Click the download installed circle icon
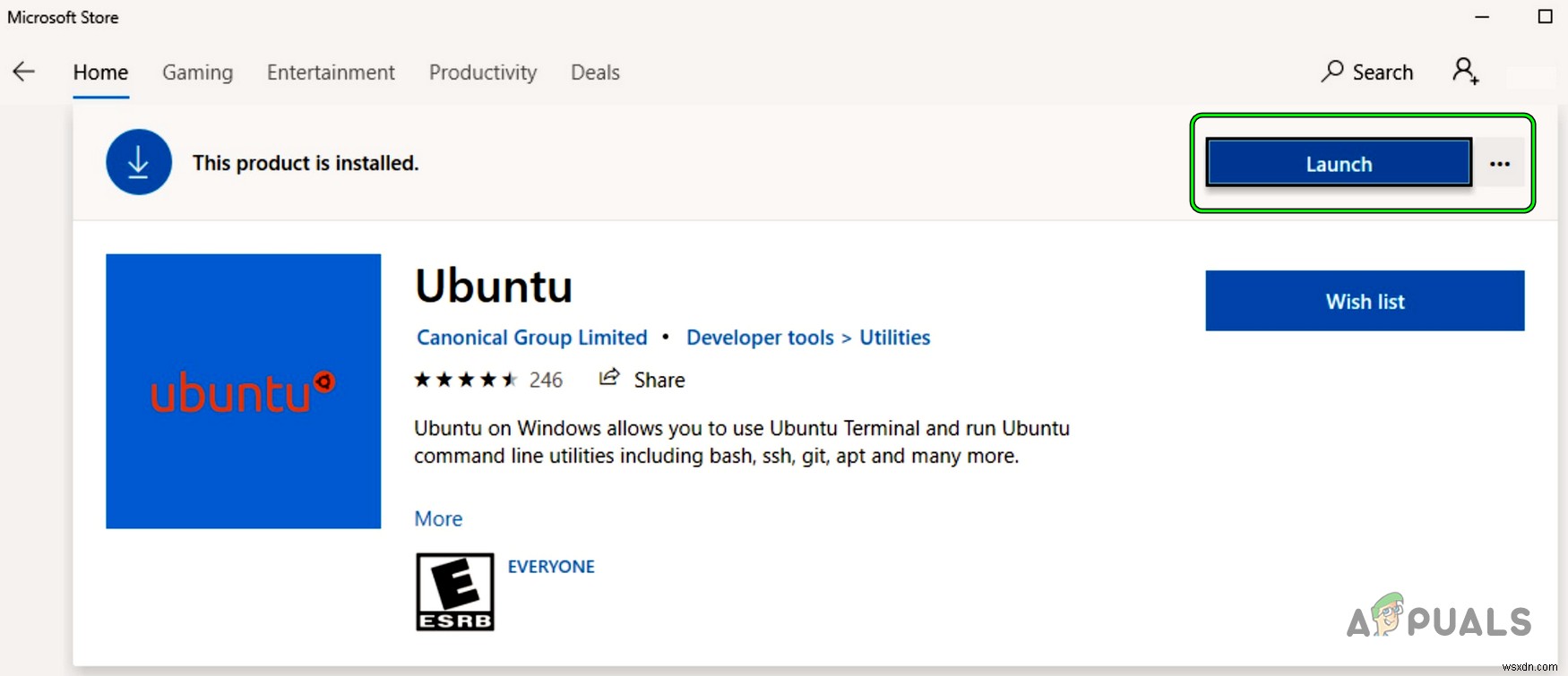Screen dimensions: 1568x676 coord(138,162)
